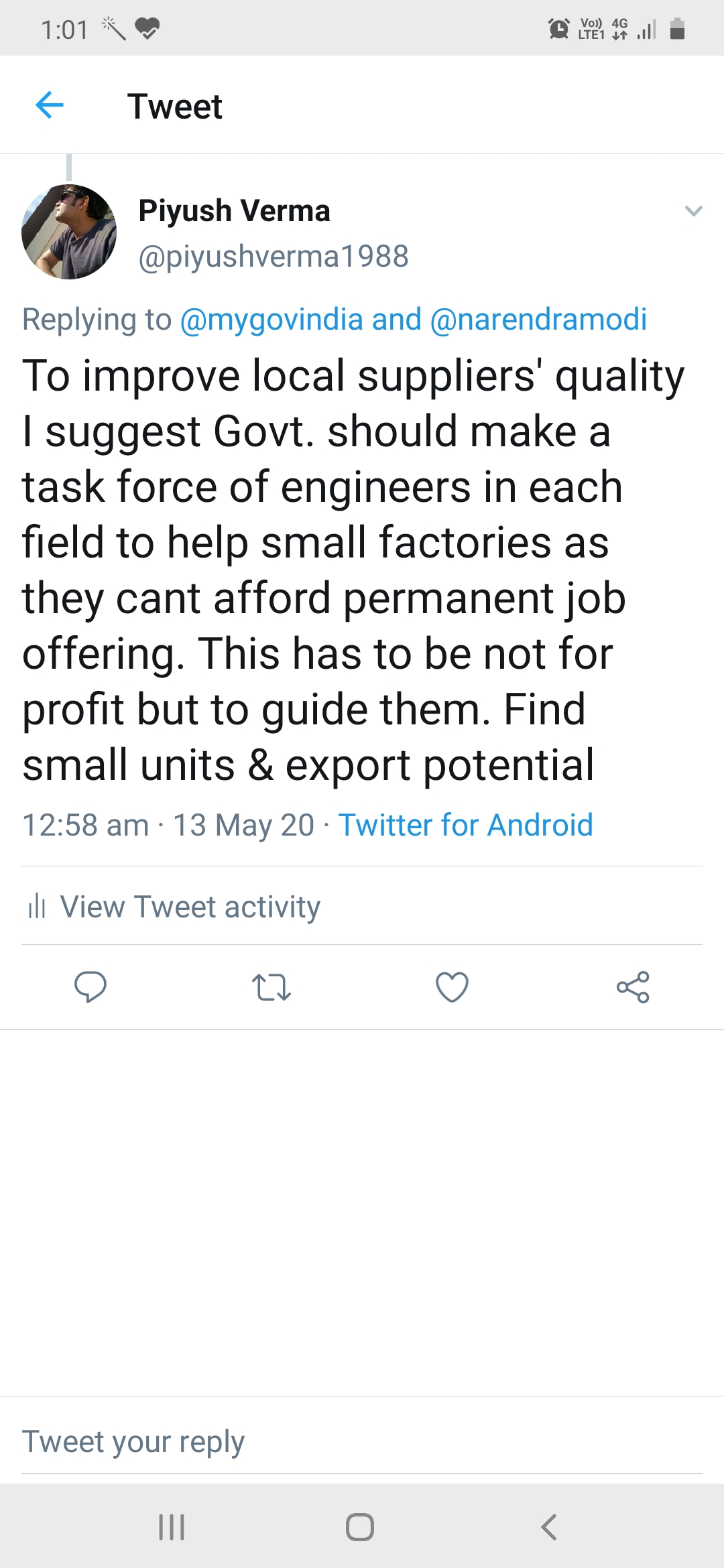This screenshot has width=724, height=1568.
Task: Like the tweet with heart icon
Action: [452, 987]
